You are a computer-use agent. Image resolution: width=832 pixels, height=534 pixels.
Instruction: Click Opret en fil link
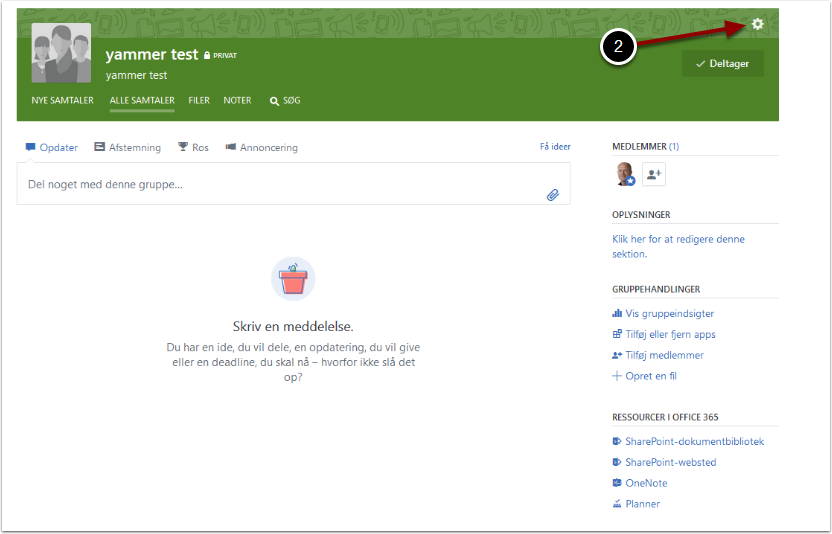pos(645,376)
